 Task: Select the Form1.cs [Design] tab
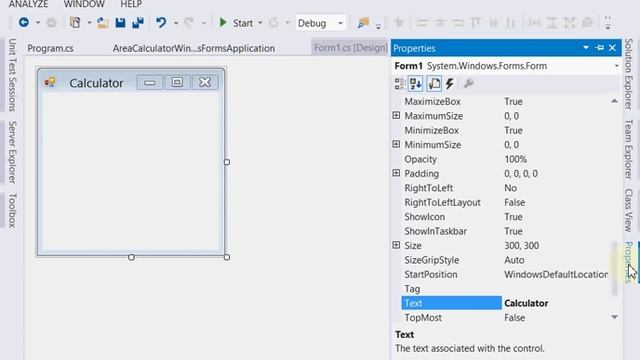[351, 48]
